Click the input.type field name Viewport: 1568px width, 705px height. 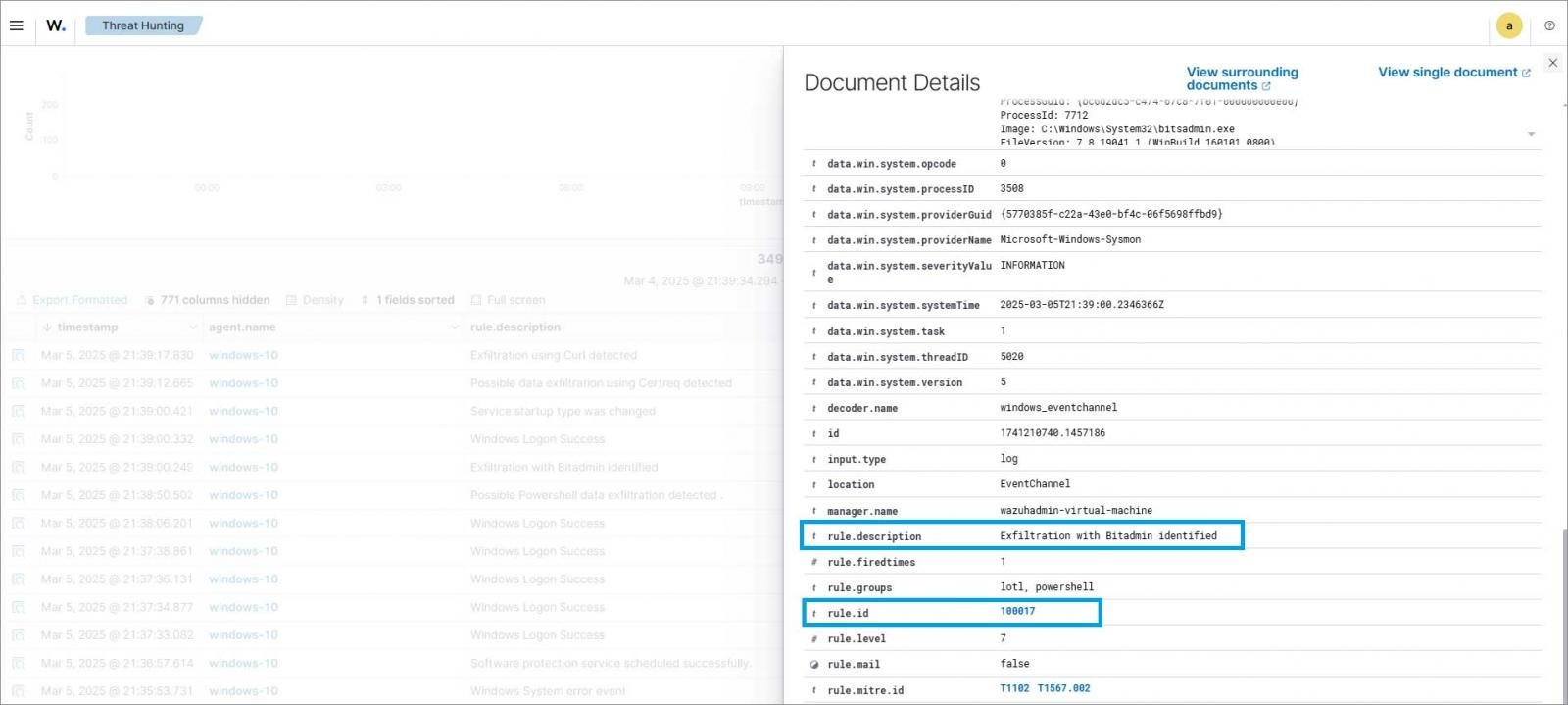coord(857,459)
